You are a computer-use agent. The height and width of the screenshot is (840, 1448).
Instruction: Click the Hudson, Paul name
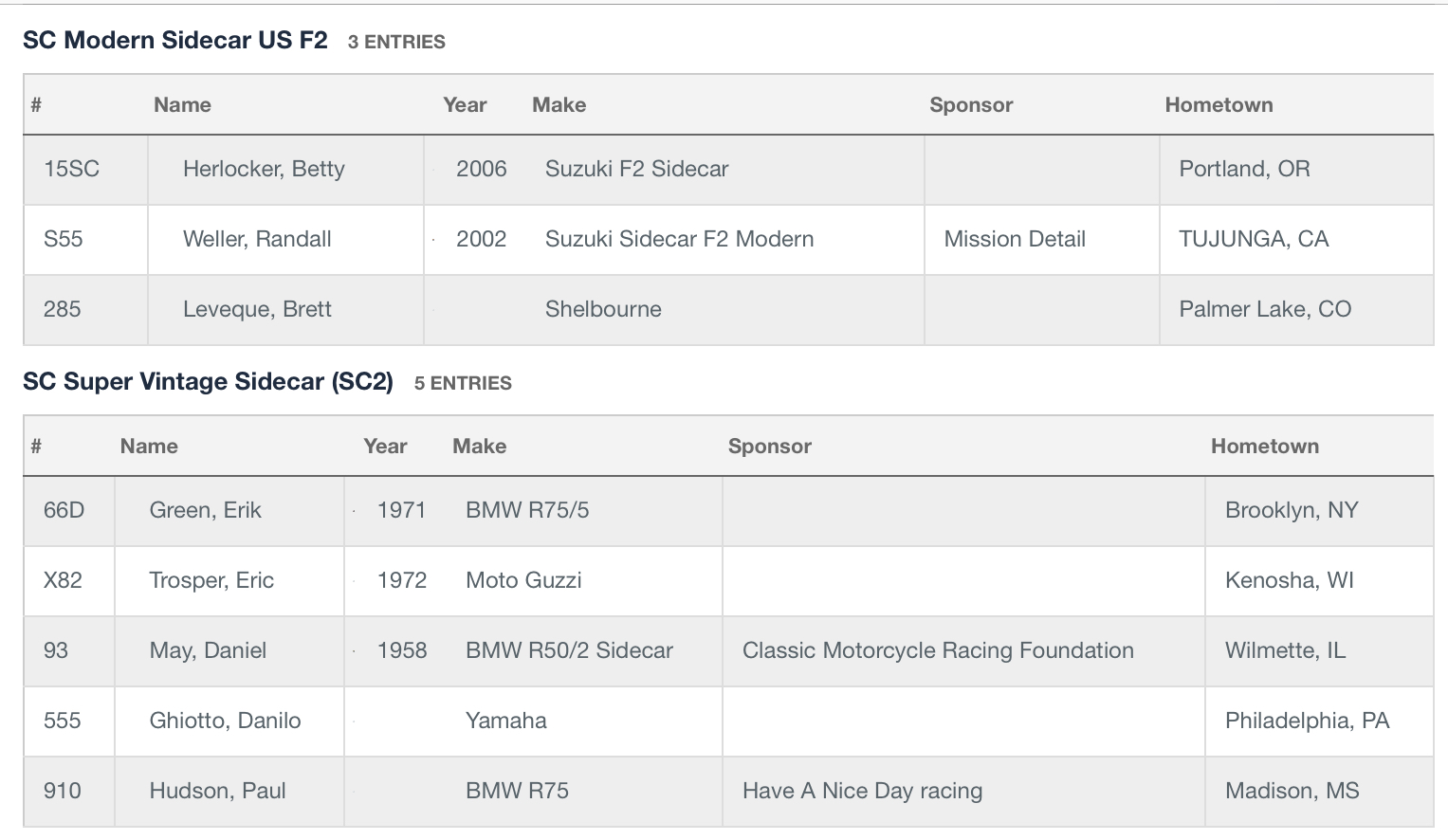click(x=217, y=791)
